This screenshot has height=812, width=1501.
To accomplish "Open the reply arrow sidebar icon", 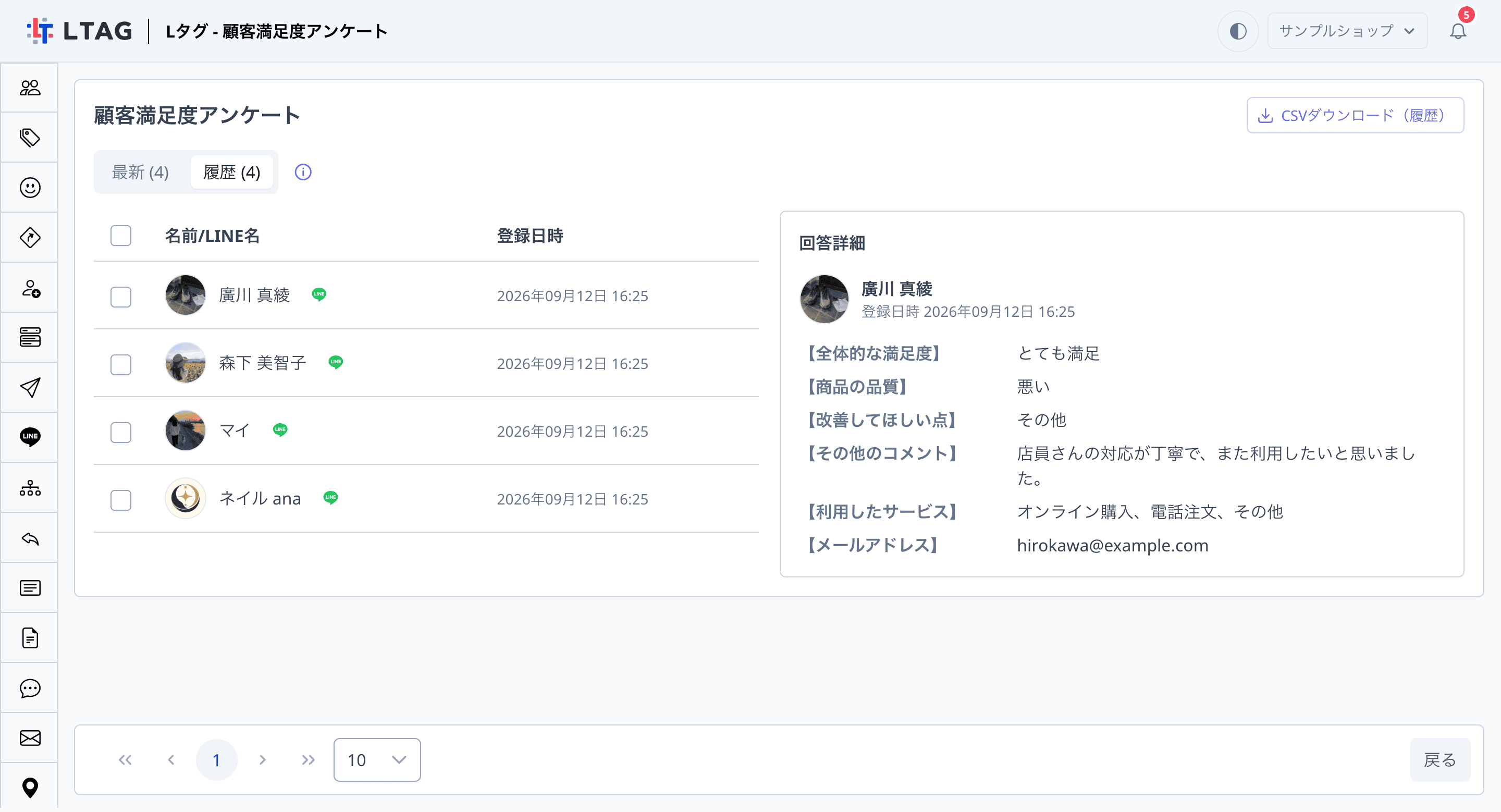I will pyautogui.click(x=30, y=538).
